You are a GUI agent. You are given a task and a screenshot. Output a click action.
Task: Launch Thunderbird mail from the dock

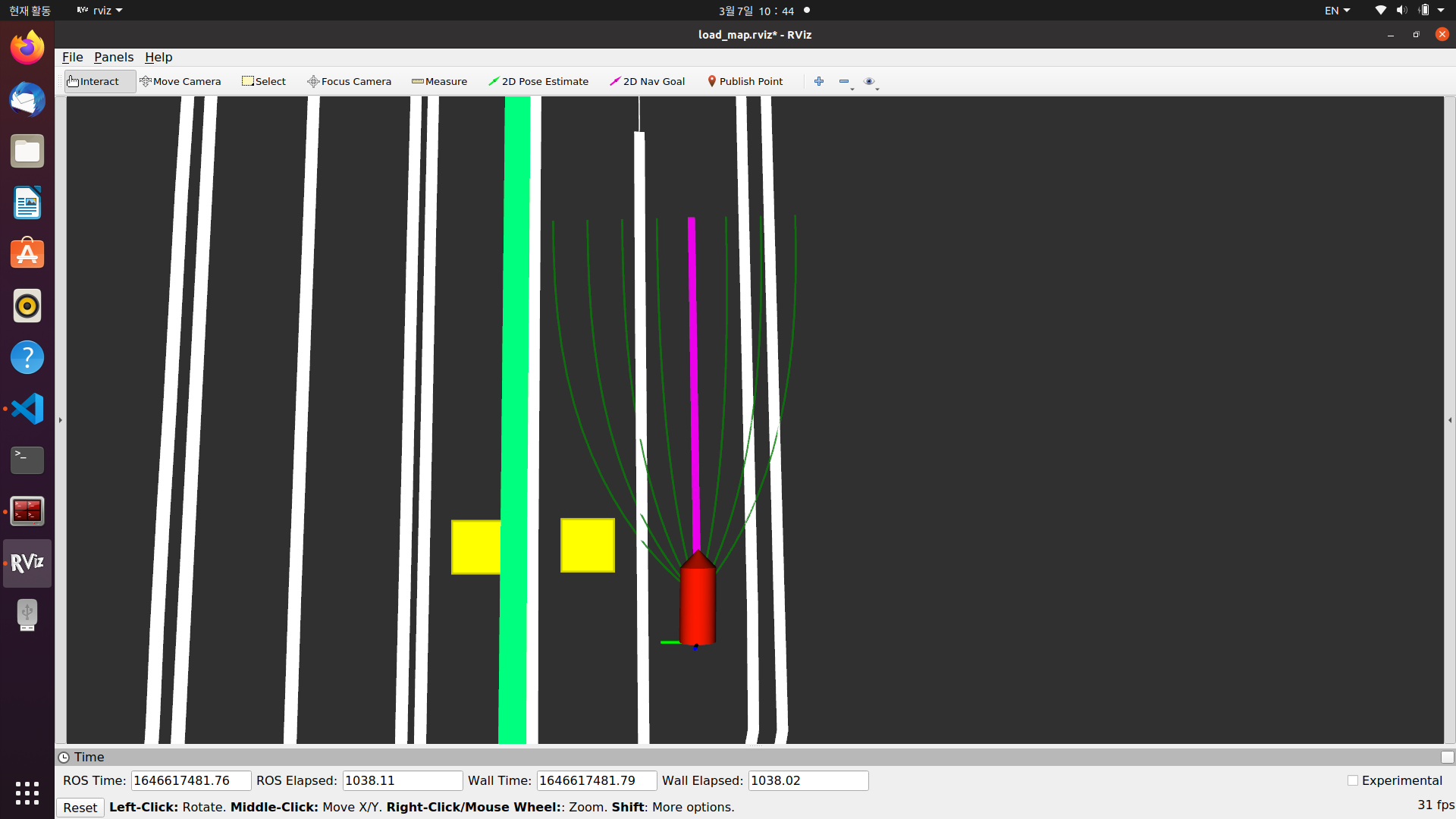(x=27, y=99)
